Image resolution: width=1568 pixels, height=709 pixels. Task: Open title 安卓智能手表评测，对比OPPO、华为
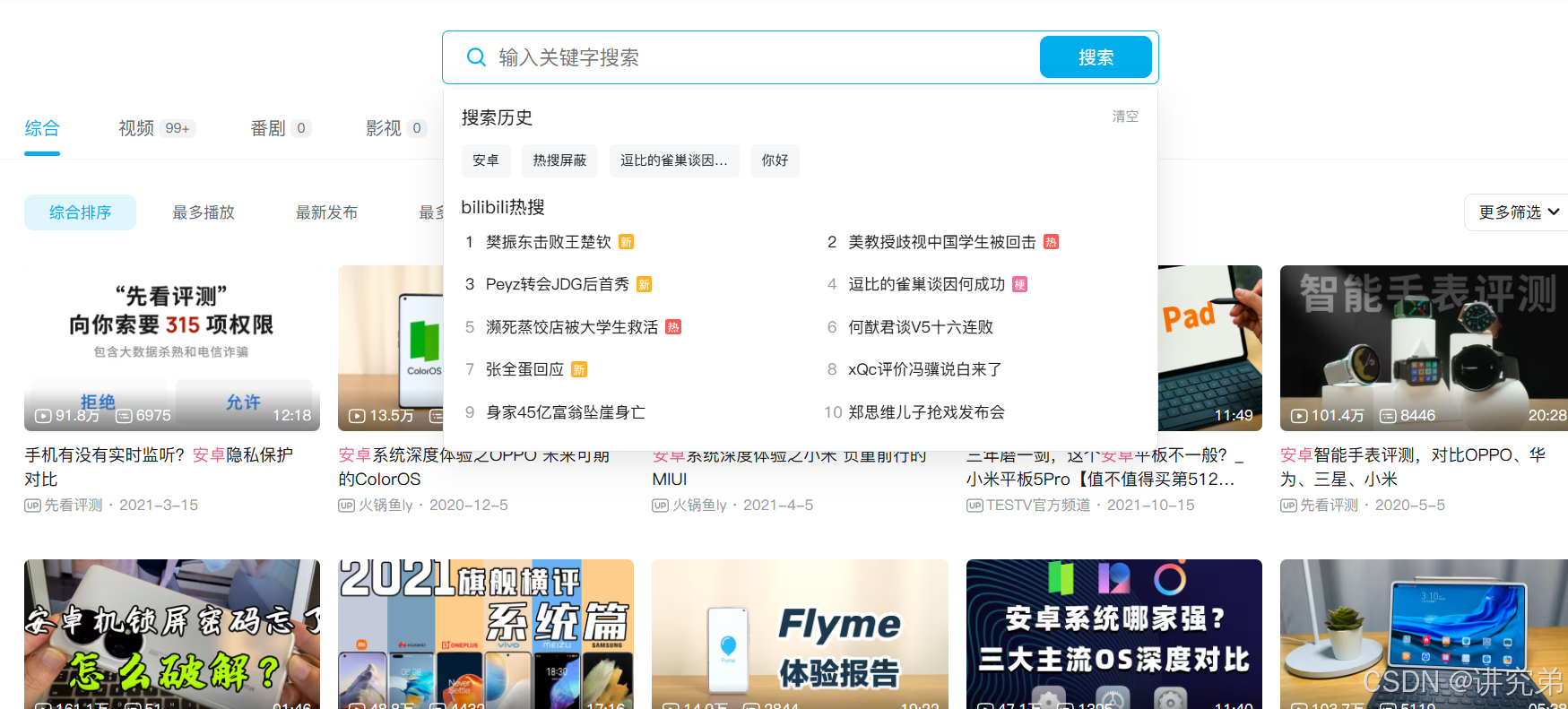point(1413,467)
